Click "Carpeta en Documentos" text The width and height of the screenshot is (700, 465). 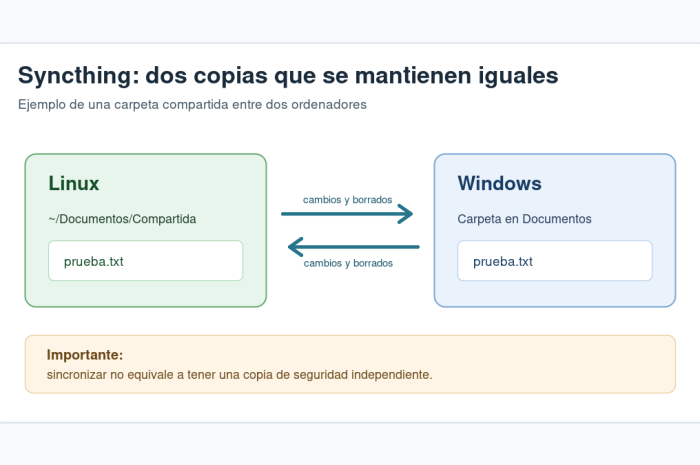pyautogui.click(x=525, y=219)
